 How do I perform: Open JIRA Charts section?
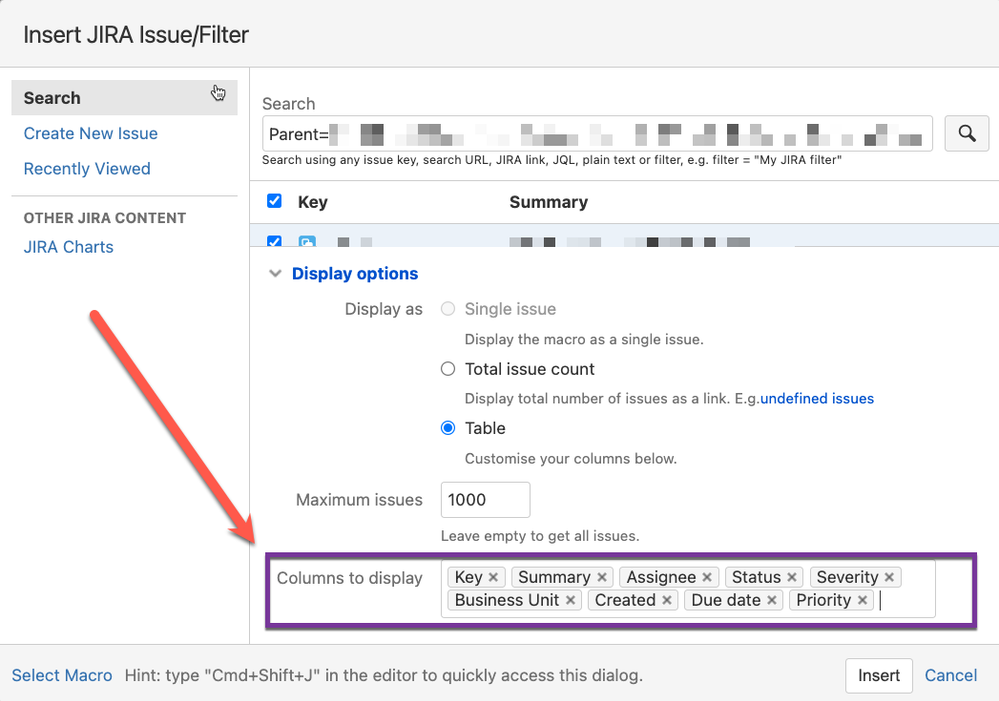click(x=68, y=247)
